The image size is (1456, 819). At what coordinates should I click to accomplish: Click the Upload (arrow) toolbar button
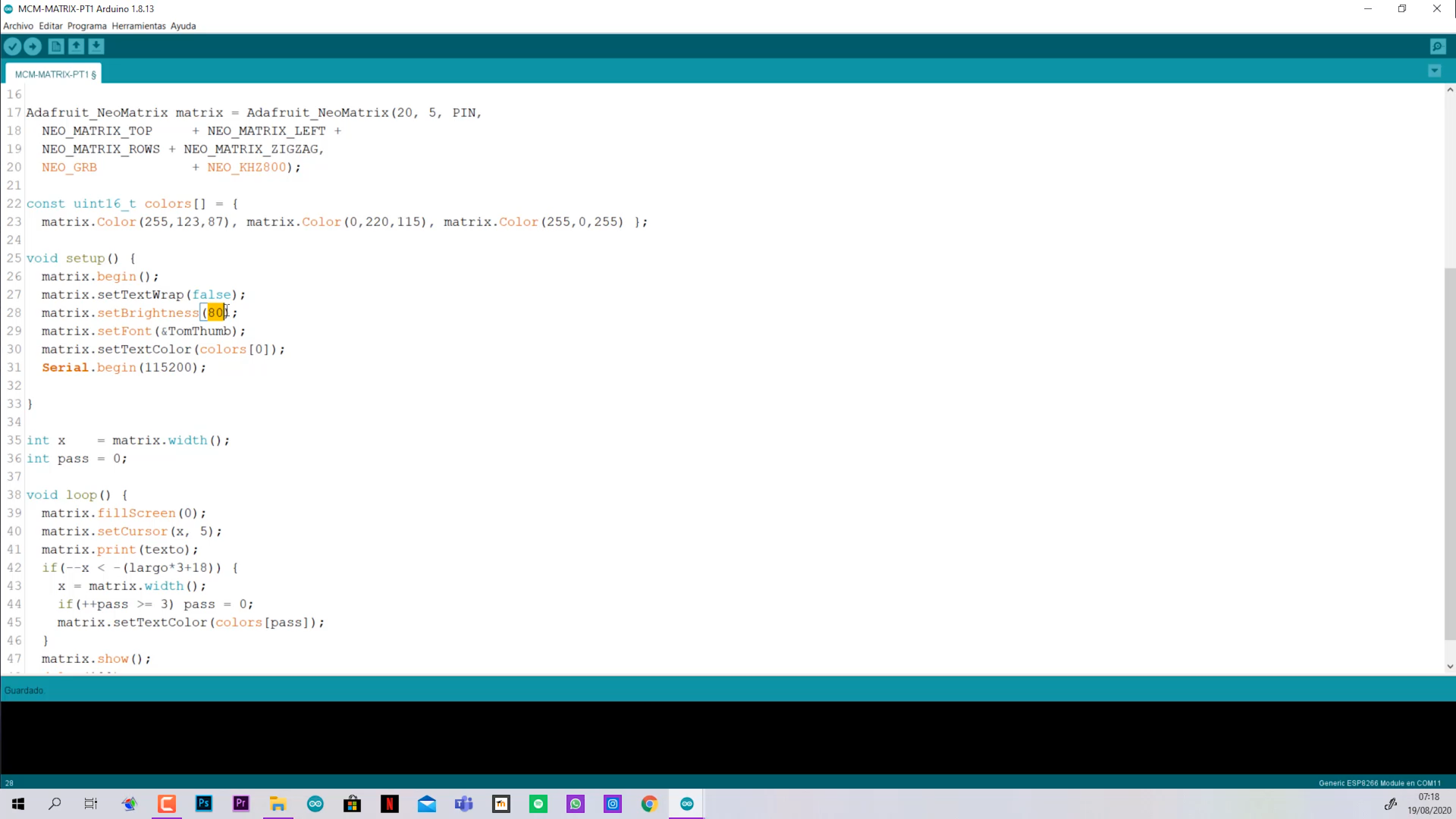(33, 47)
